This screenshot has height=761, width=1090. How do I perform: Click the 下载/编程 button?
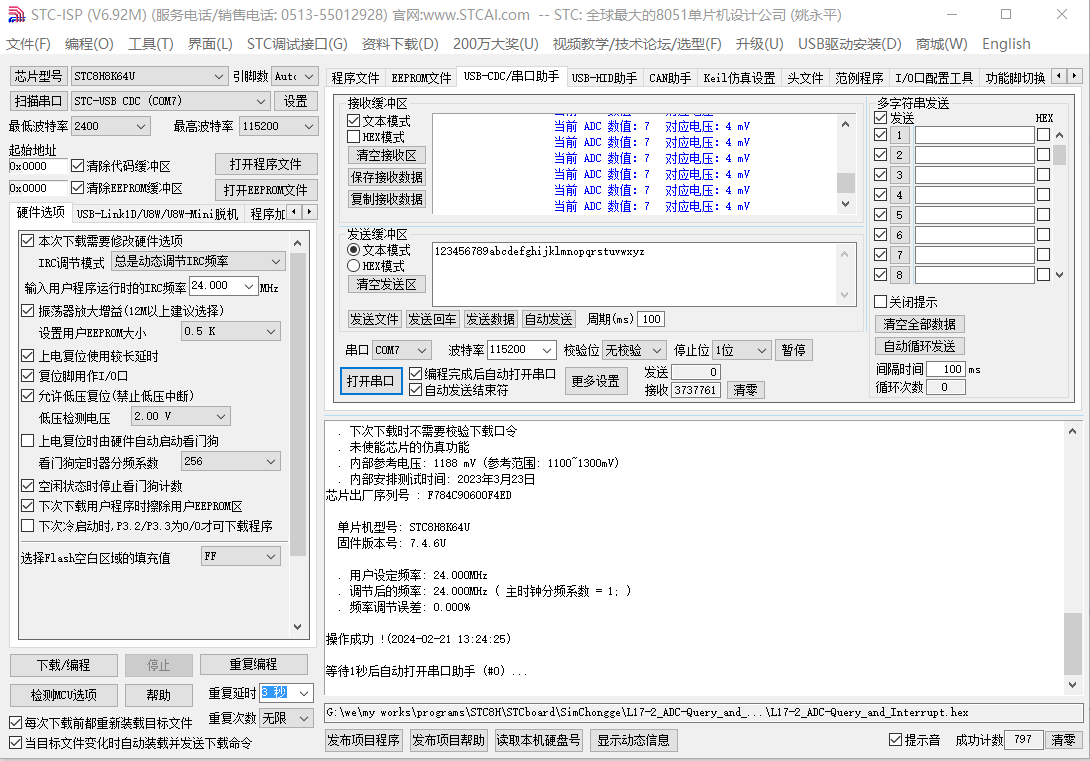[x=63, y=665]
